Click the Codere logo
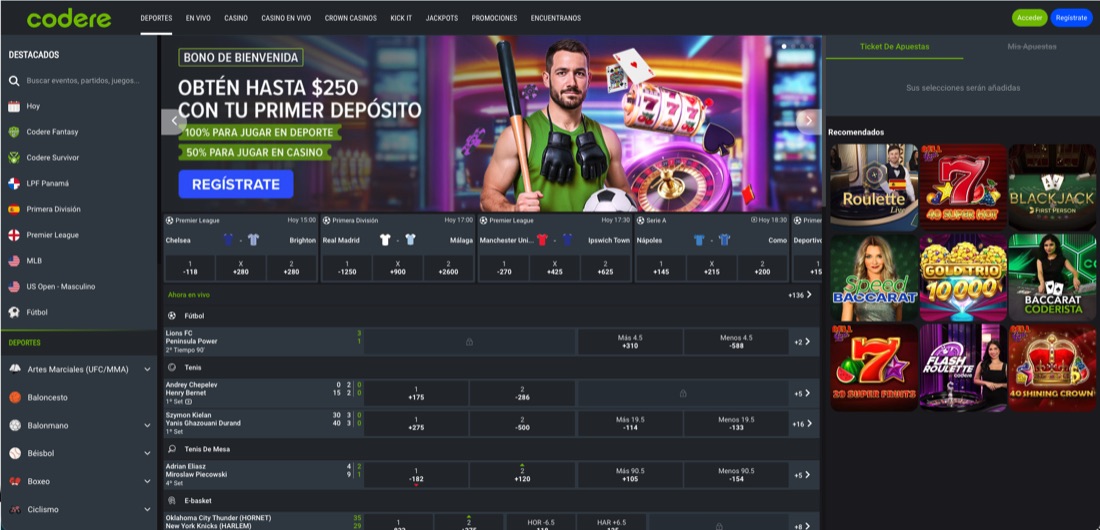This screenshot has height=530, width=1100. (x=69, y=18)
